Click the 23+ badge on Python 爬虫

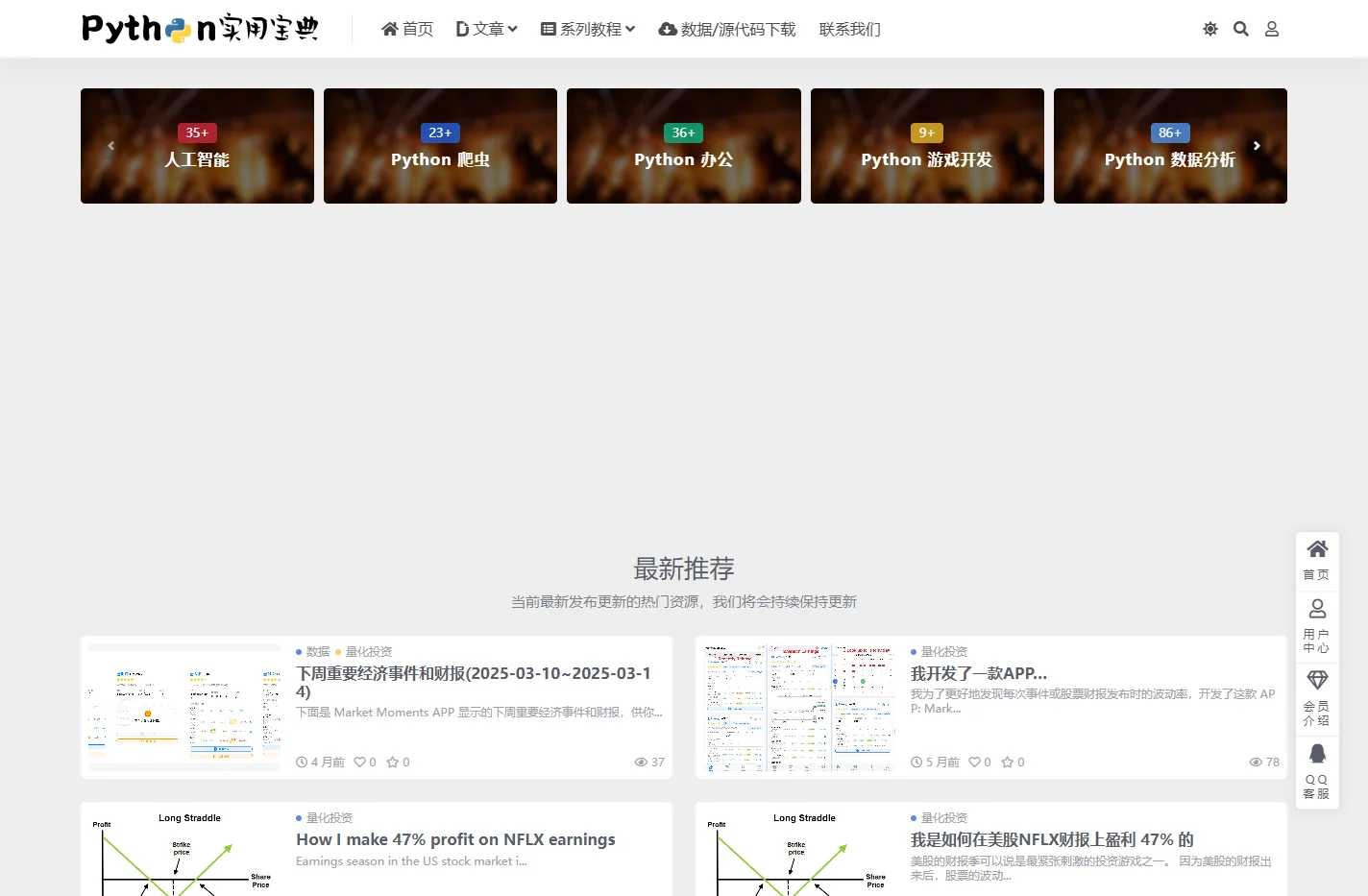point(440,133)
